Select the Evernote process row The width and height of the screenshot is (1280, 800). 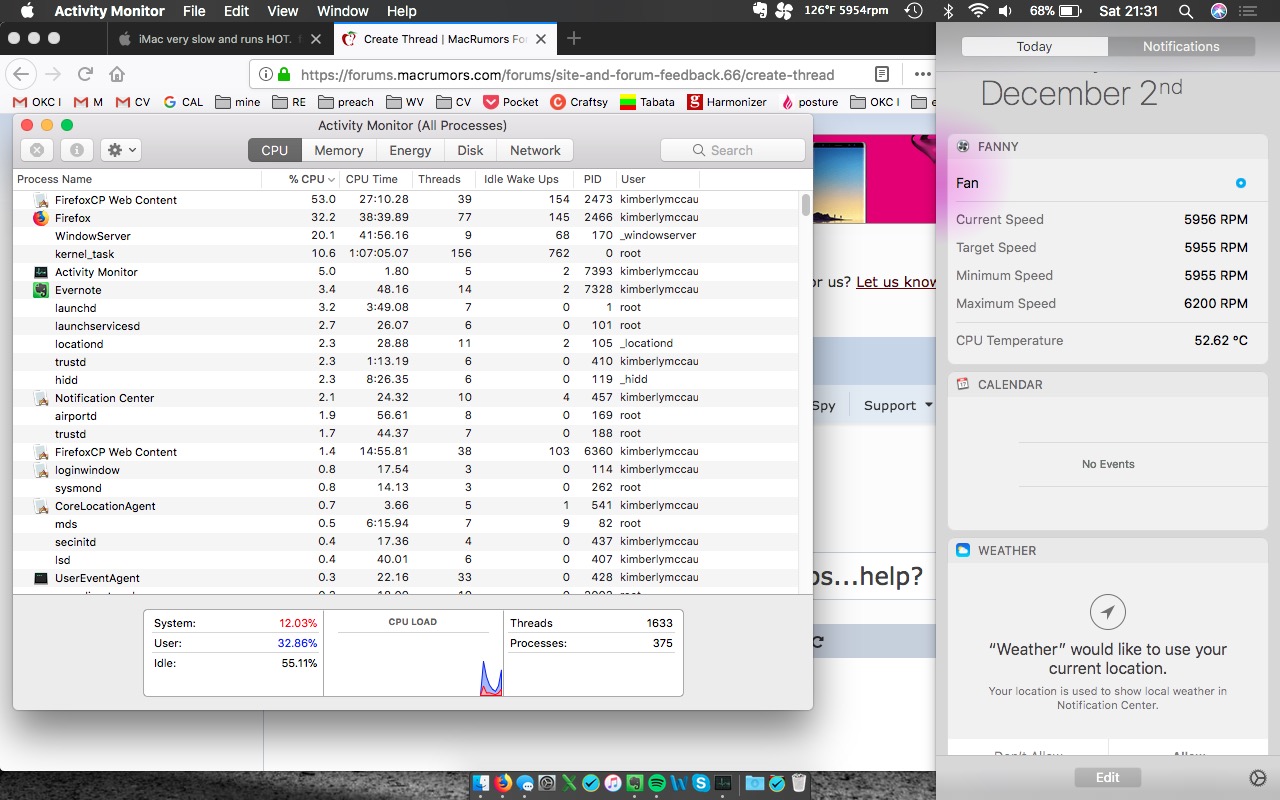point(405,290)
